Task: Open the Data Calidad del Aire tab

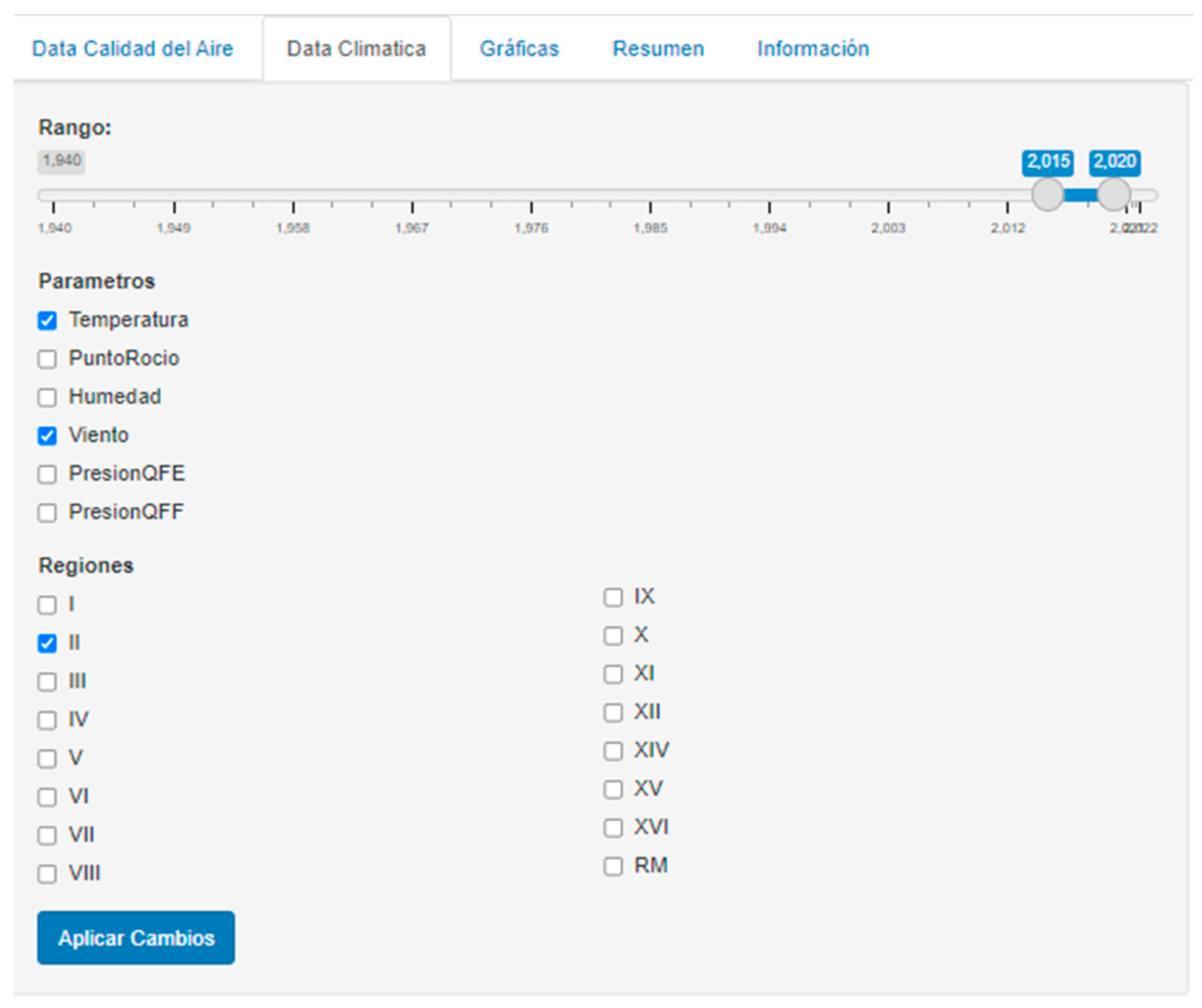Action: tap(133, 49)
